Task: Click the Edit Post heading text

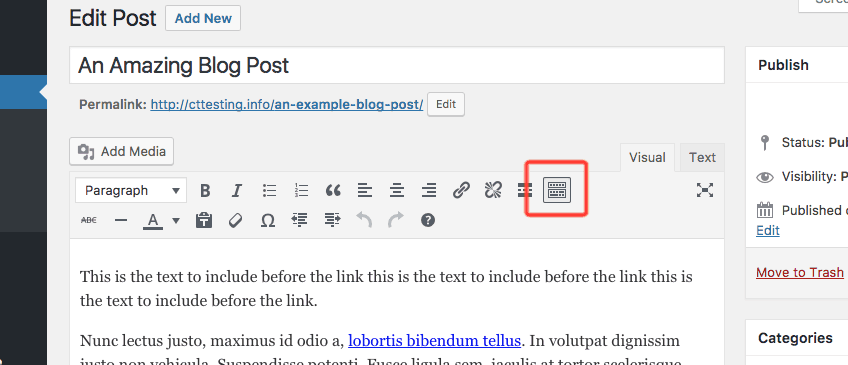Action: click(112, 18)
